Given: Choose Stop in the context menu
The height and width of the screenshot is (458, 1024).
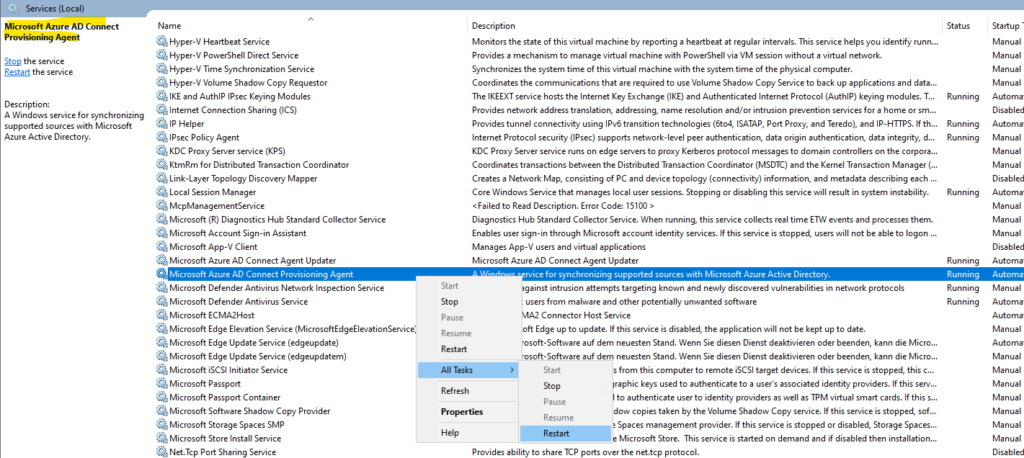Looking at the screenshot, I should pyautogui.click(x=449, y=302).
